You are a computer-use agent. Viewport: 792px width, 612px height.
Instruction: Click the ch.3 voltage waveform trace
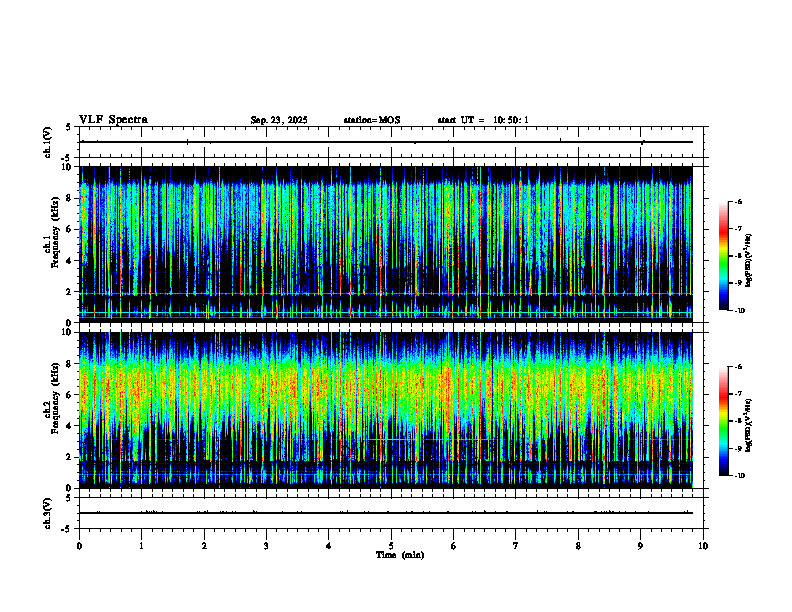pyautogui.click(x=386, y=513)
